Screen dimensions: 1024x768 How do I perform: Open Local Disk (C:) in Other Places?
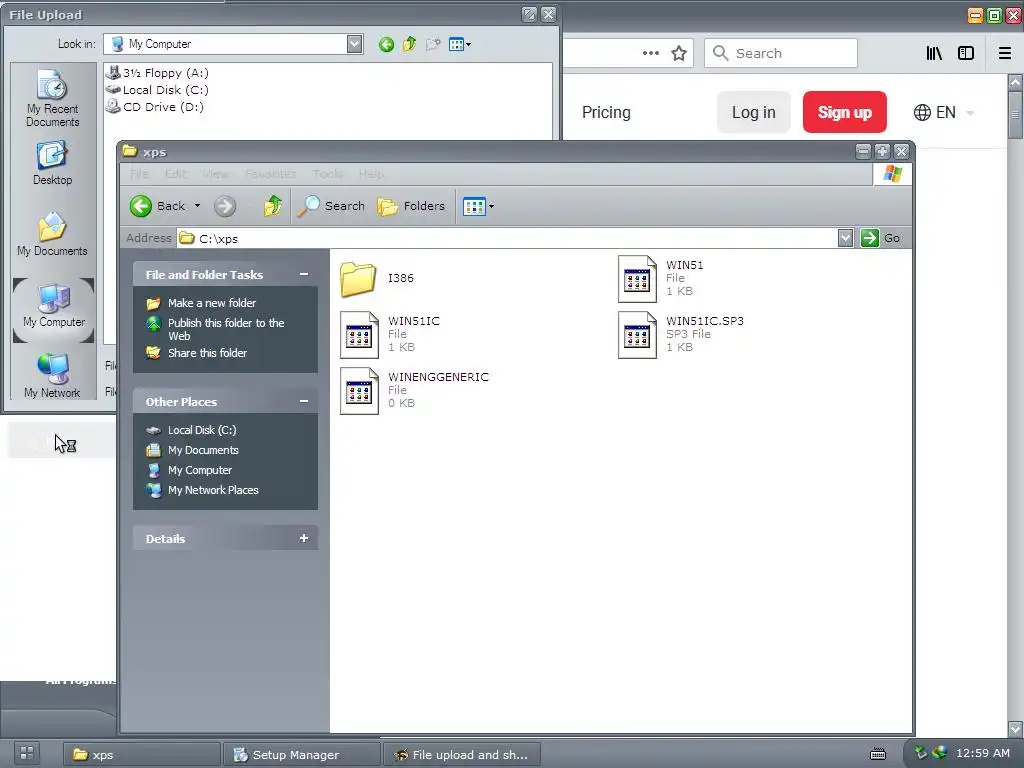pyautogui.click(x=202, y=430)
